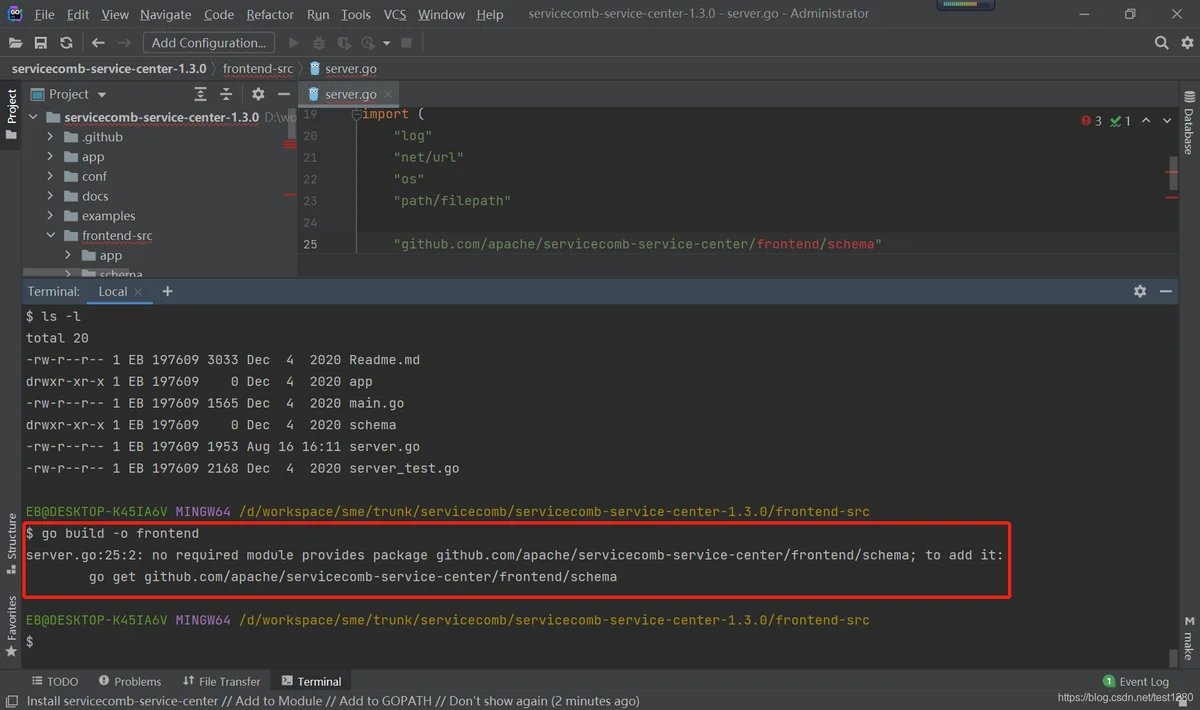Navigate back with the left arrow icon
Screen dimensions: 1200x710
tap(98, 43)
